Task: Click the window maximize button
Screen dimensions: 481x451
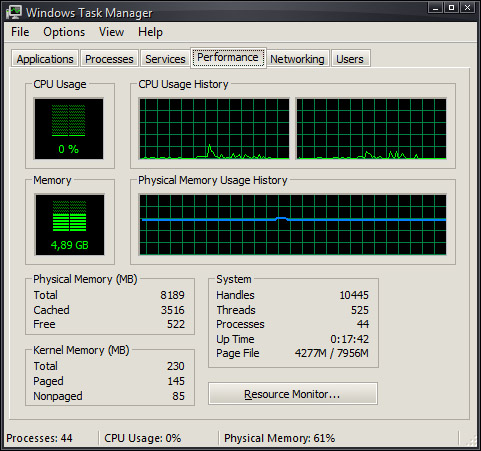Action: pos(451,8)
